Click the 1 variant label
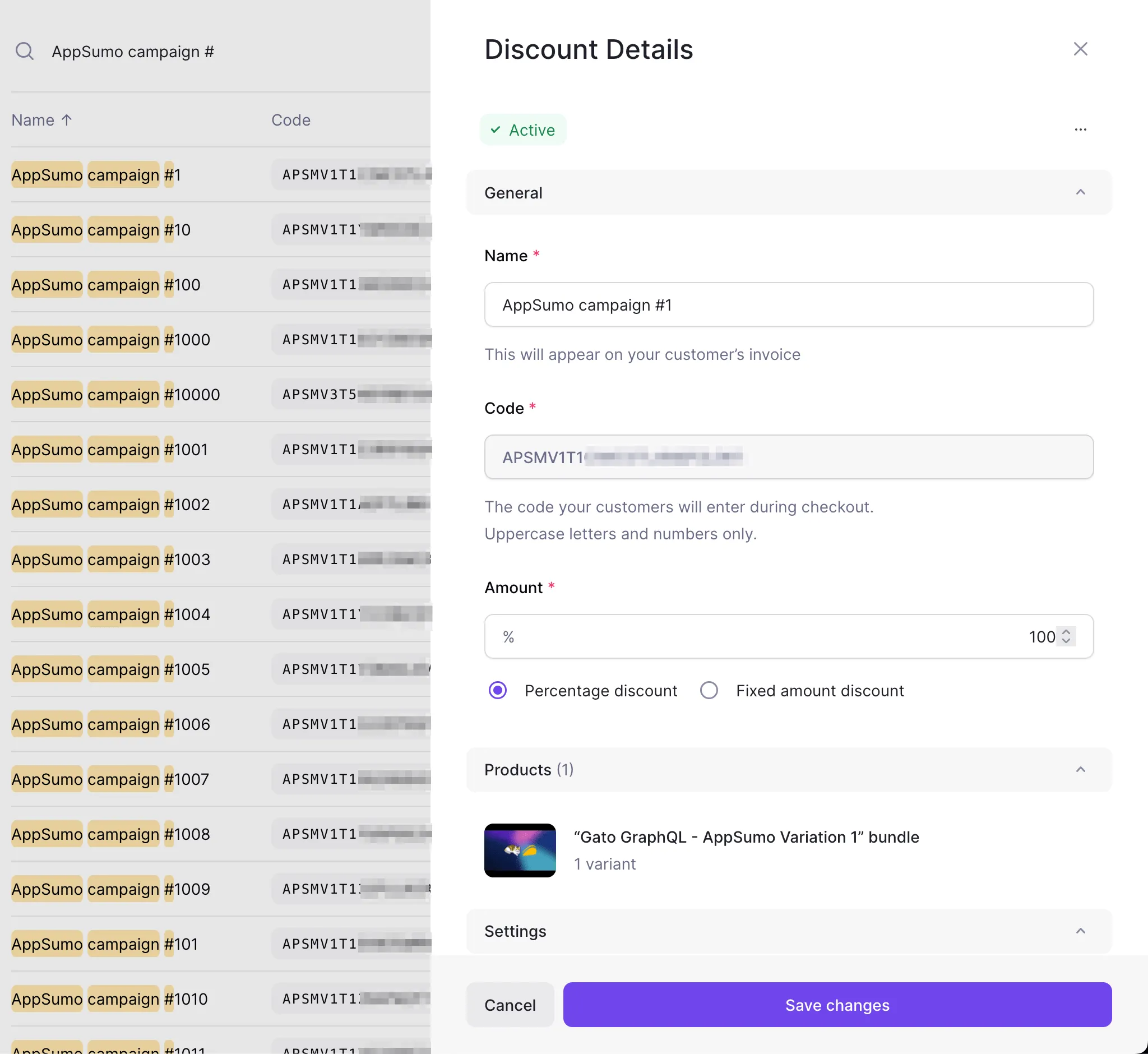This screenshot has height=1054, width=1148. 604,864
